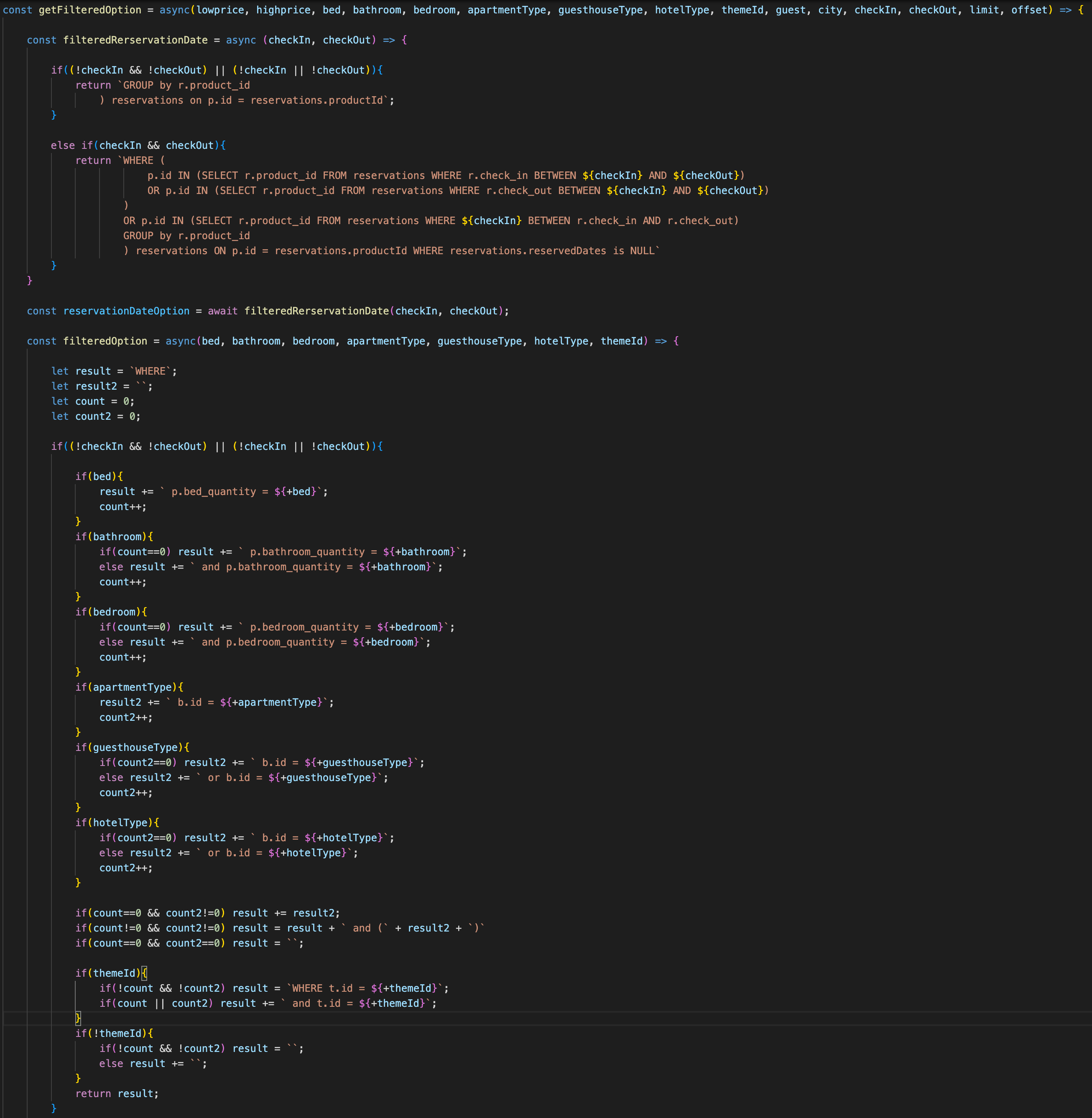The width and height of the screenshot is (1092, 1118).
Task: Click the if(bed){ condition line
Action: tap(99, 477)
